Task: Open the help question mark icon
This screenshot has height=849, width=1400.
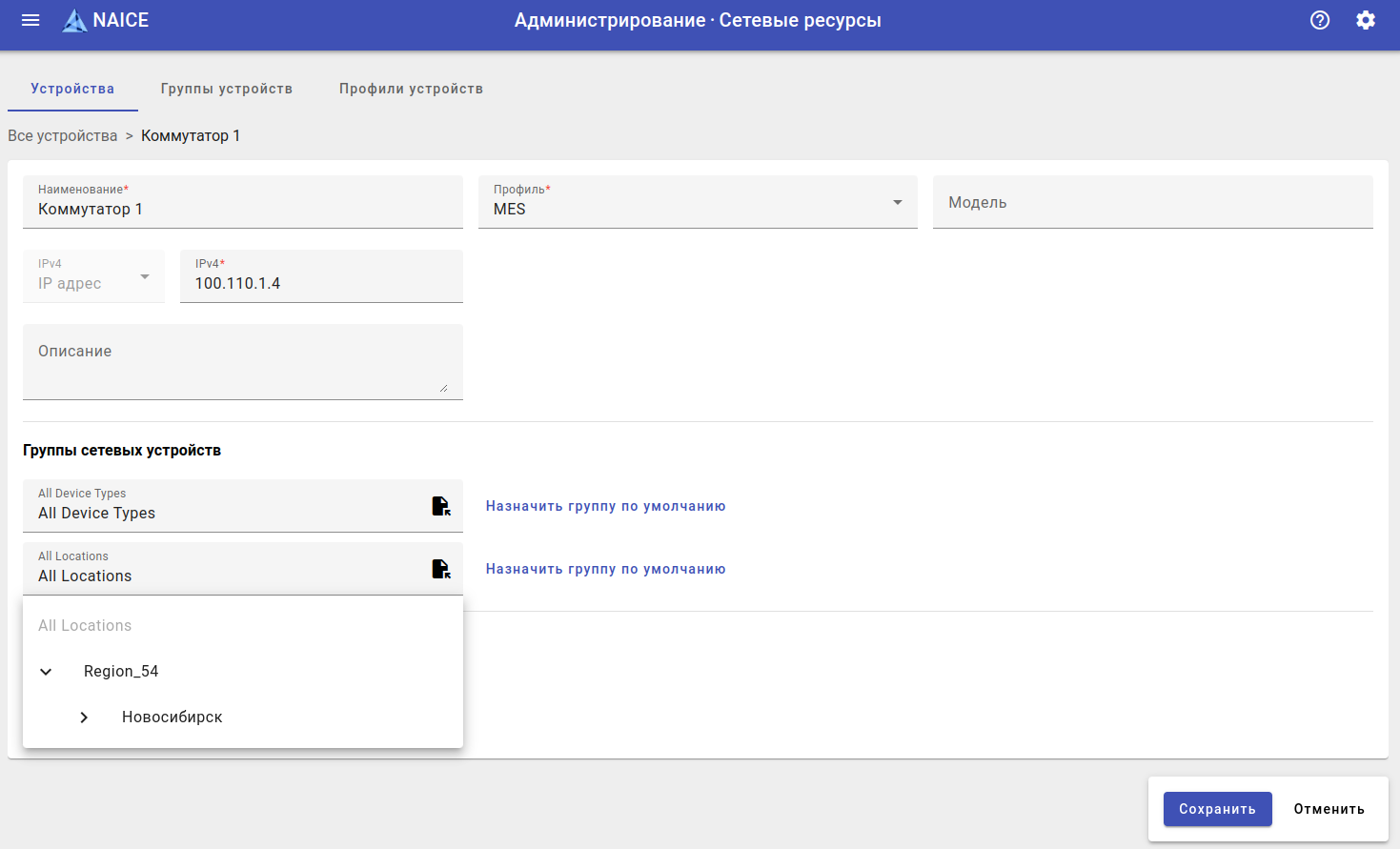Action: tap(1320, 20)
